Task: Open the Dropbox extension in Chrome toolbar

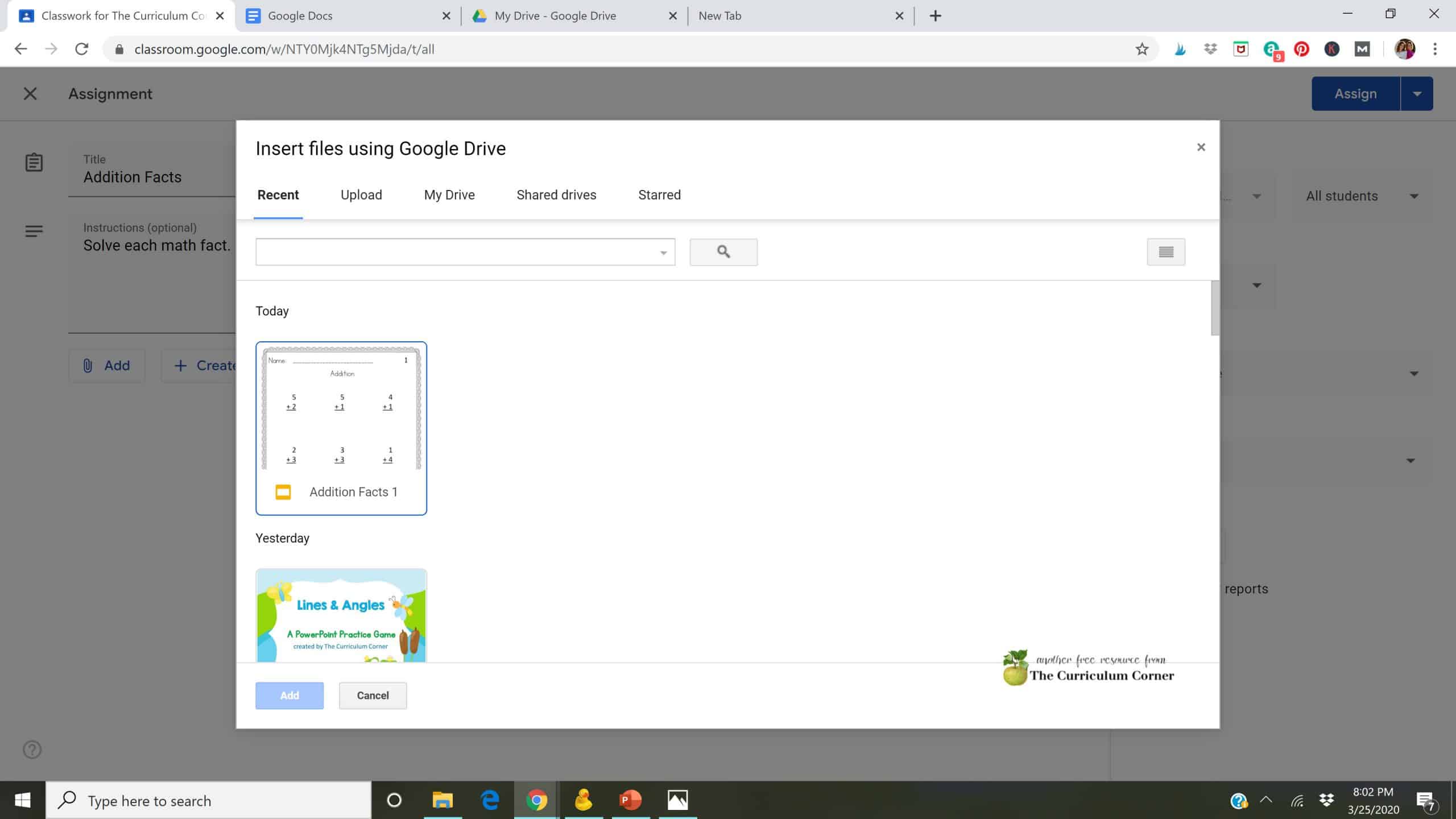Action: 1210,49
